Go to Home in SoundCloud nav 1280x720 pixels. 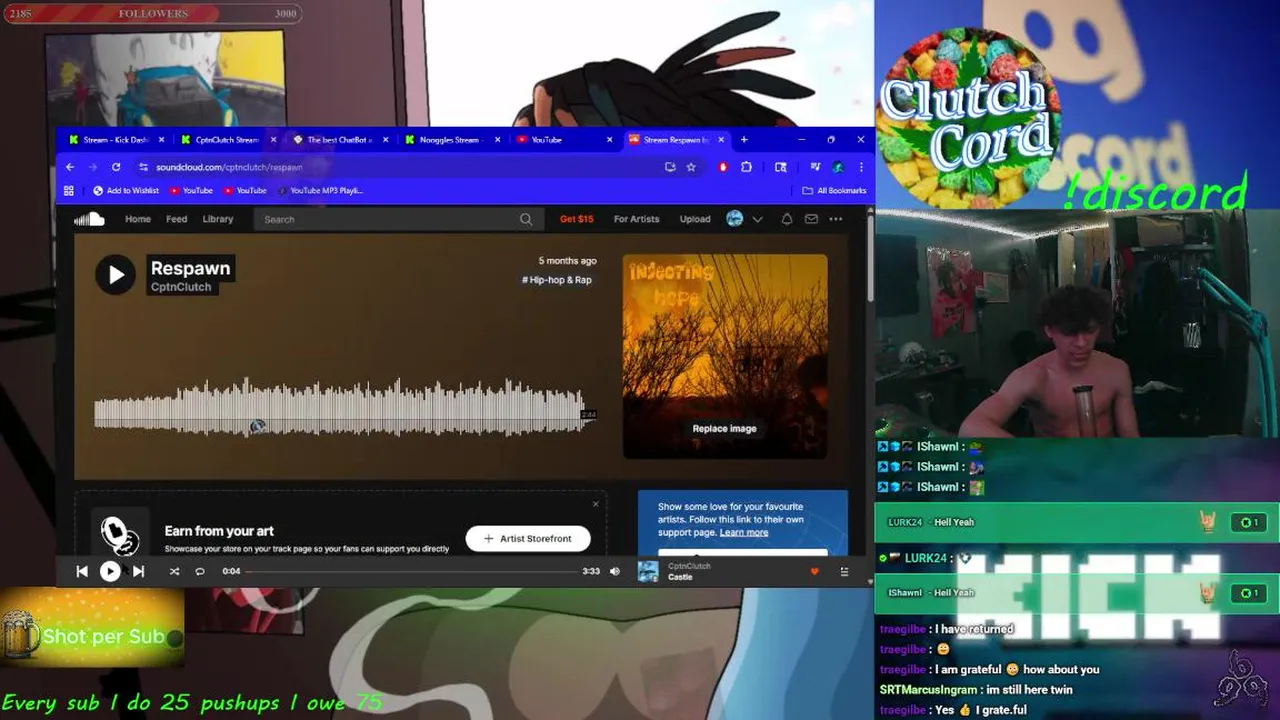[138, 219]
